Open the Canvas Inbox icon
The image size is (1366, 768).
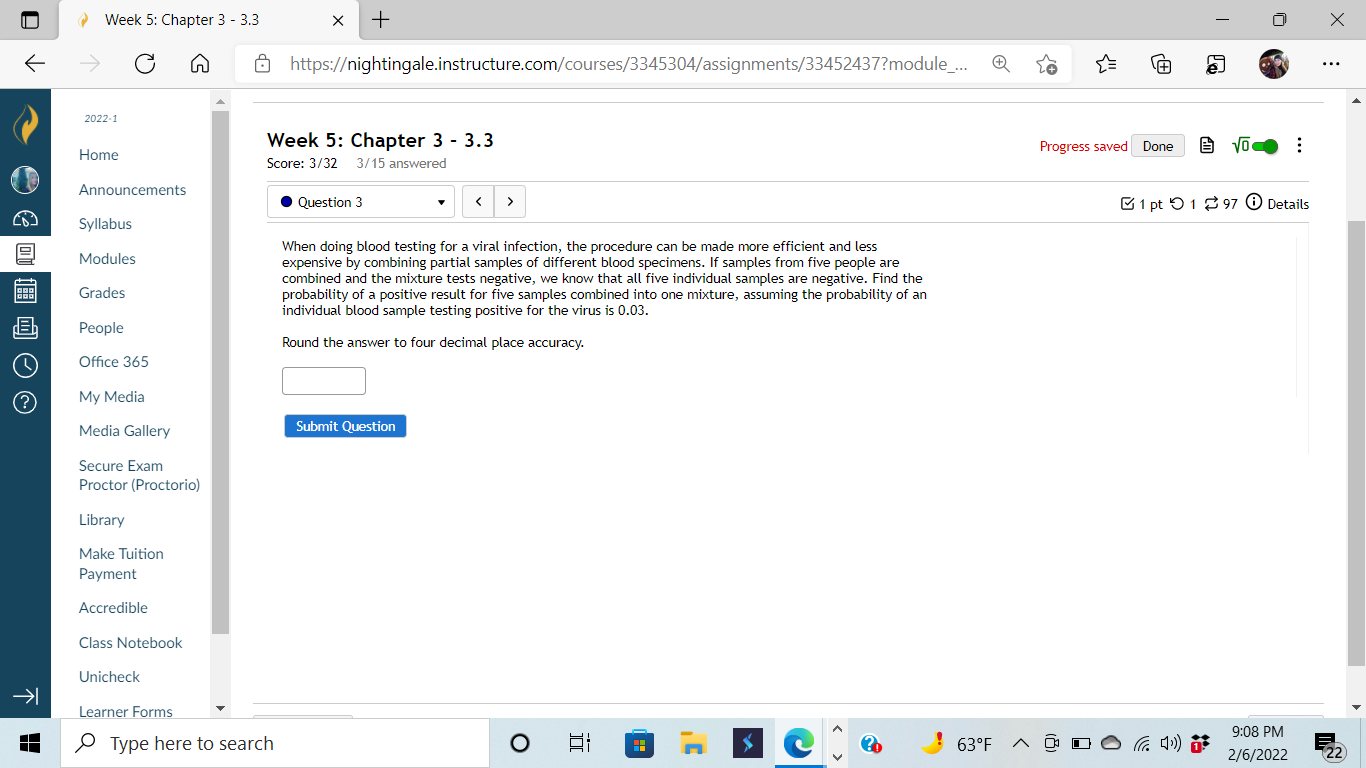pyautogui.click(x=25, y=327)
